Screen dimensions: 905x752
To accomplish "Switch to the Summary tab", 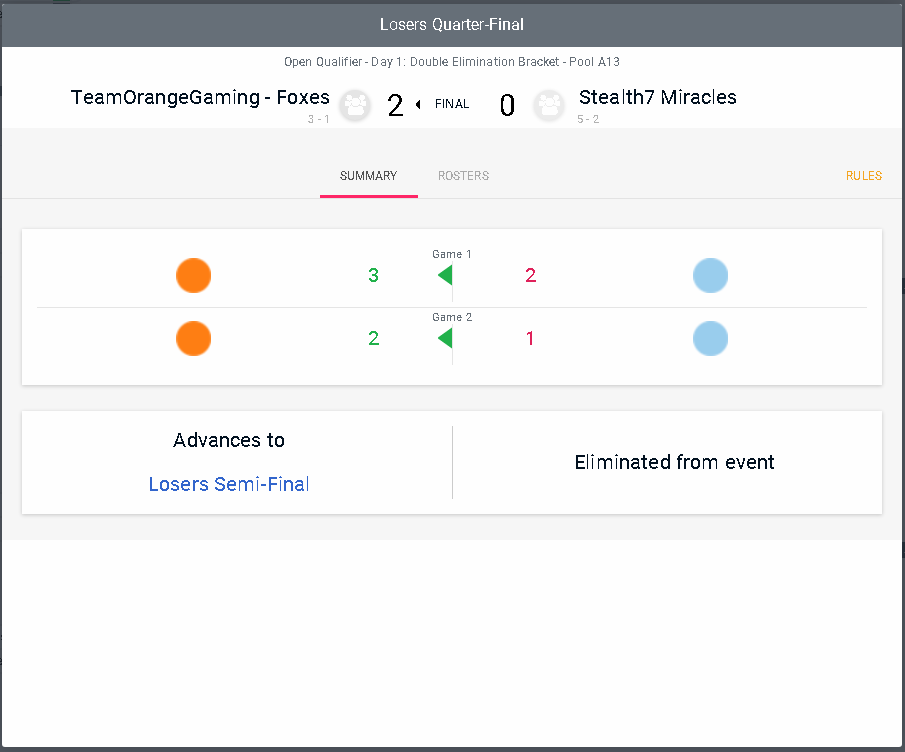I will (x=368, y=175).
